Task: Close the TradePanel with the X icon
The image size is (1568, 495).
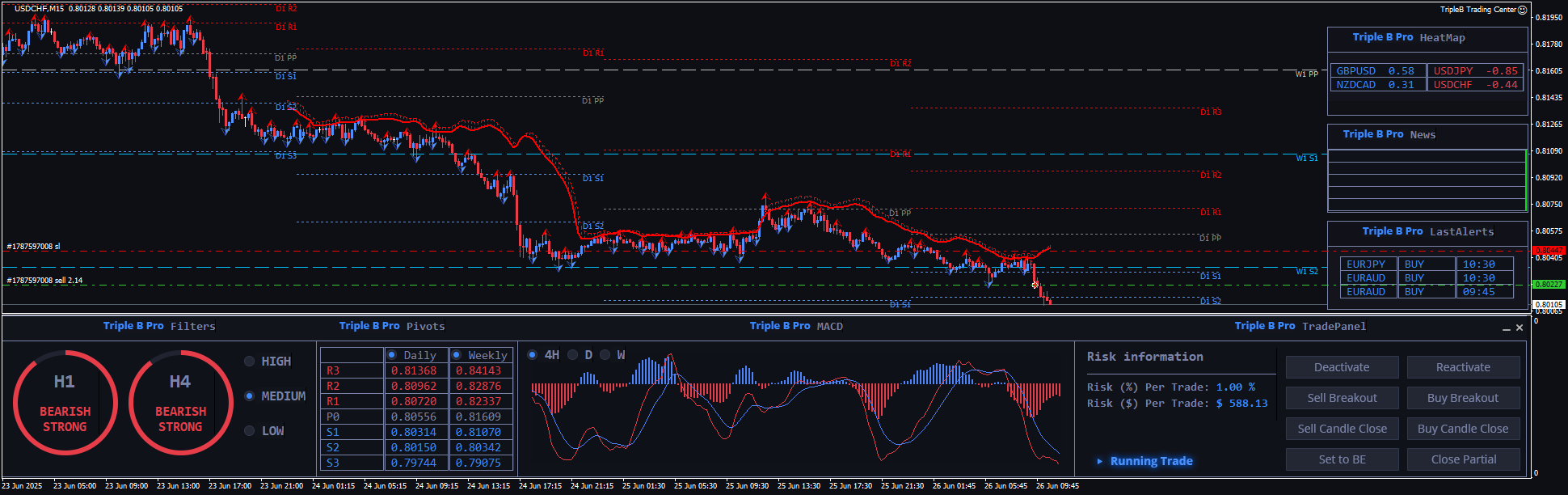Action: click(1520, 328)
